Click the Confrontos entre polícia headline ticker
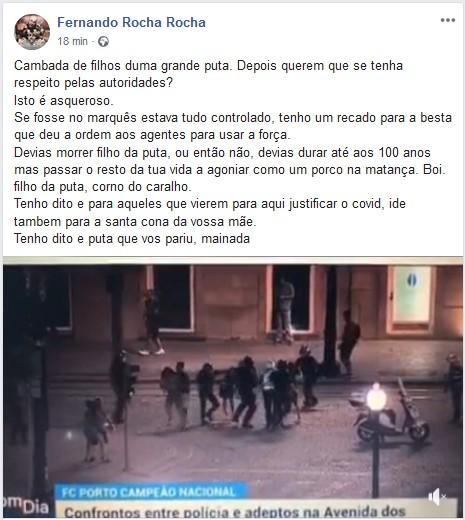465x520 pixels. click(x=233, y=510)
